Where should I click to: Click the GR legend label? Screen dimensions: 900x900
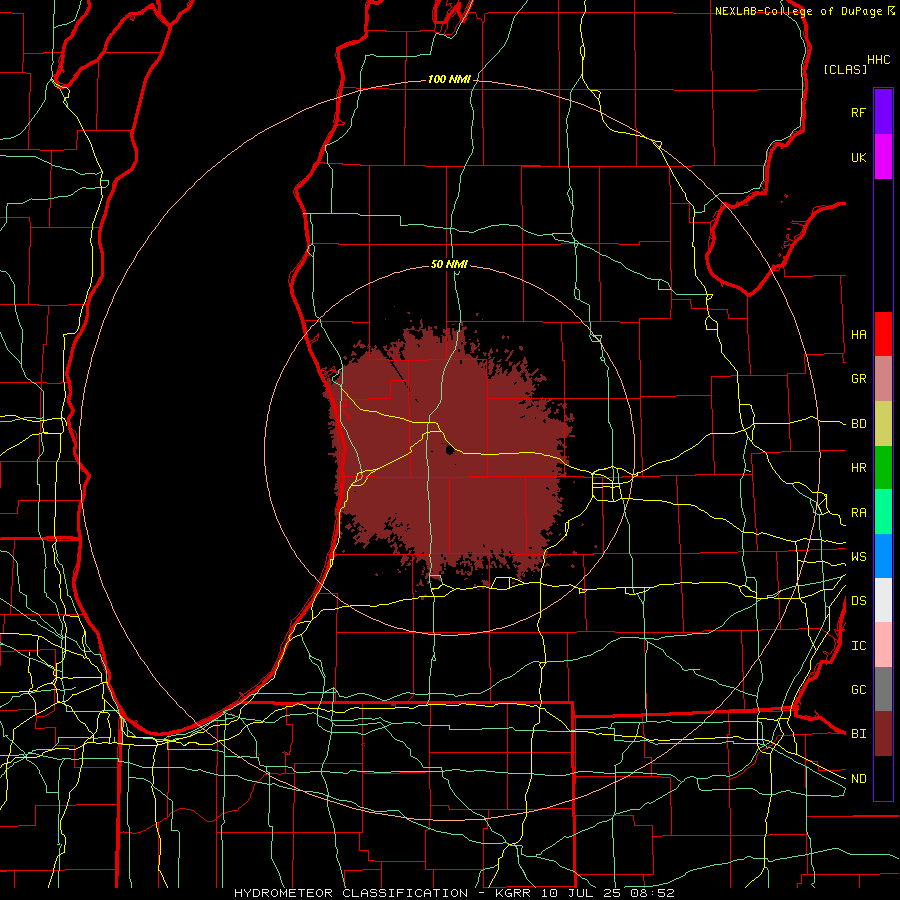click(858, 379)
